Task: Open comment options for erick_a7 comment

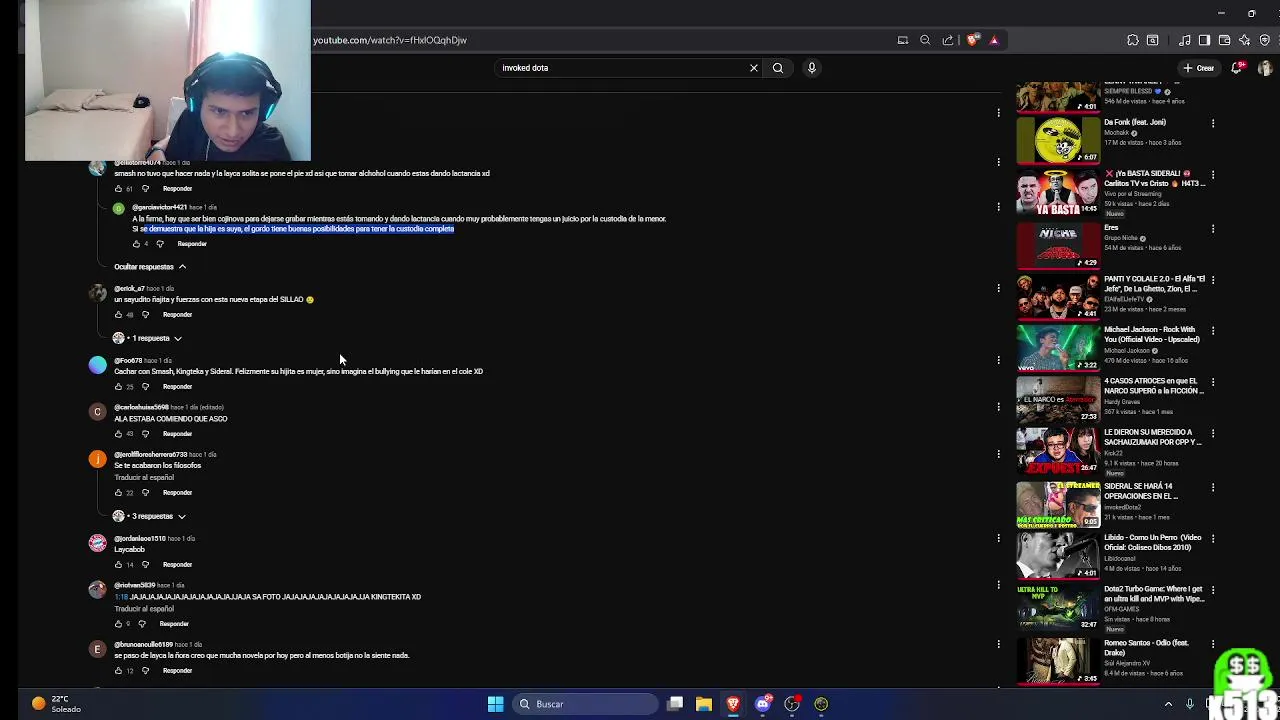Action: 998,288
